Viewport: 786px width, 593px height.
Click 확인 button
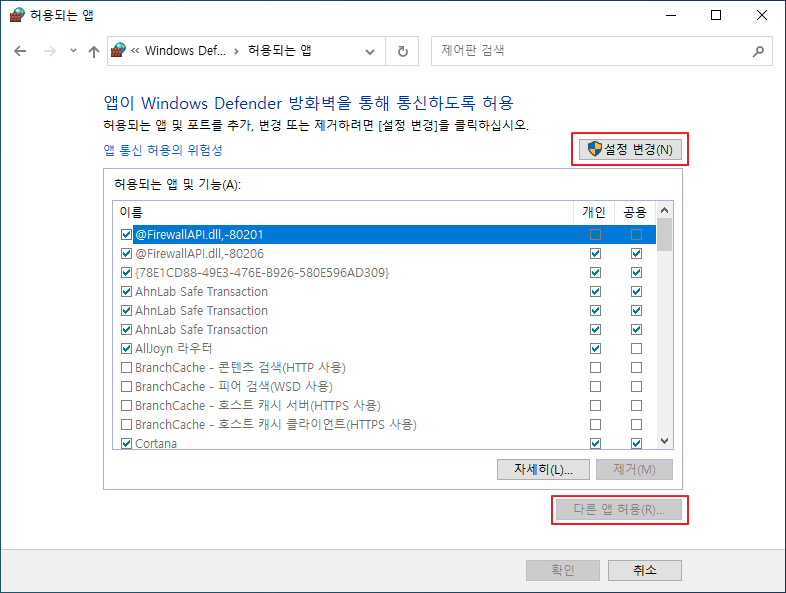(563, 570)
